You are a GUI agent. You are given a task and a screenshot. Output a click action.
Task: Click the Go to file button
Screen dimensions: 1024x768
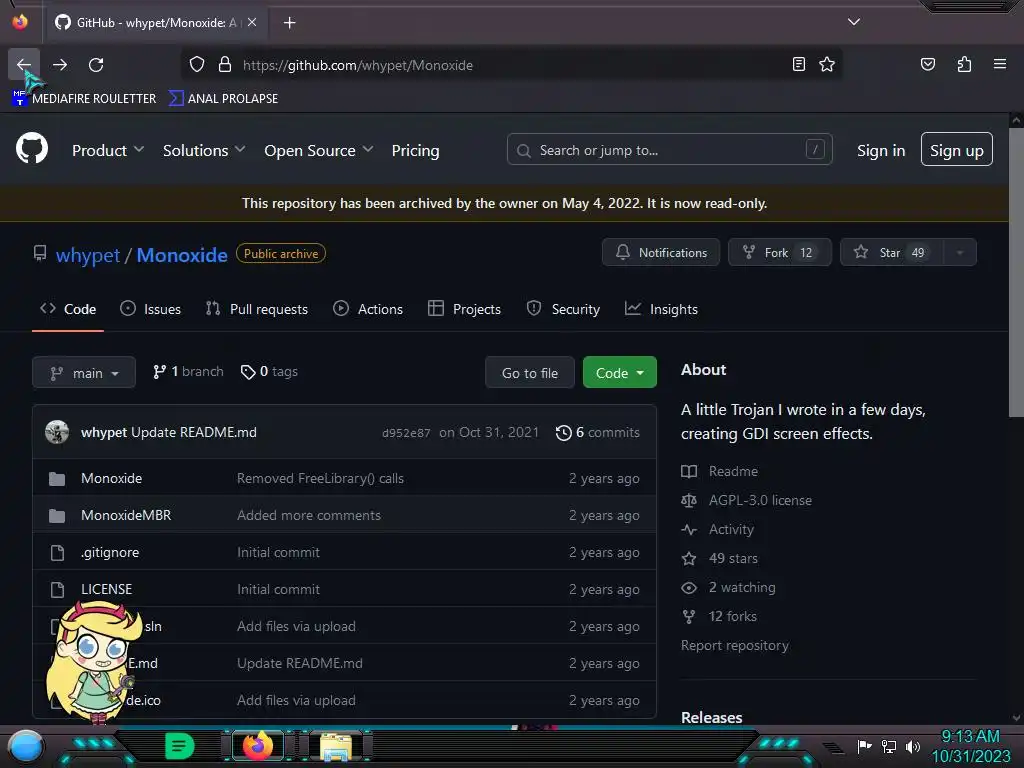pos(530,372)
